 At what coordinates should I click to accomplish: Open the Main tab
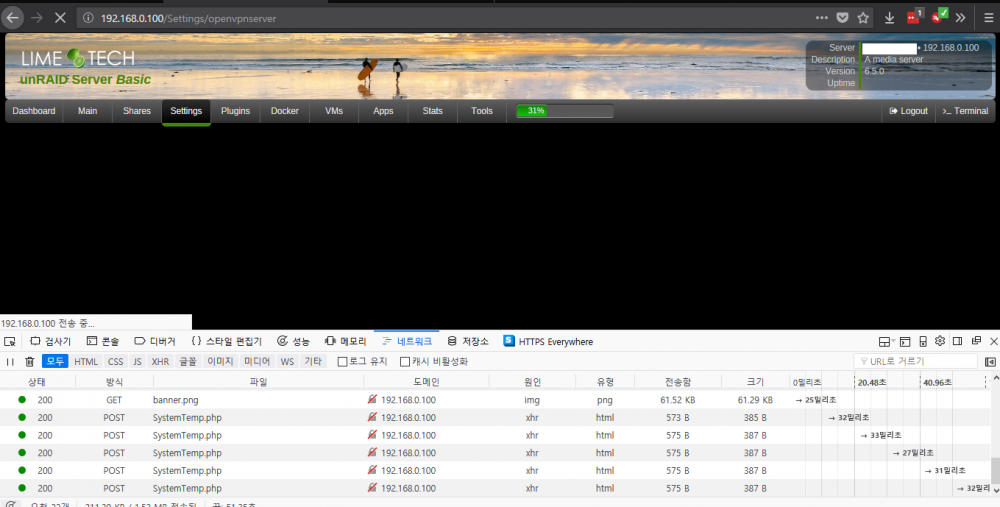[87, 111]
